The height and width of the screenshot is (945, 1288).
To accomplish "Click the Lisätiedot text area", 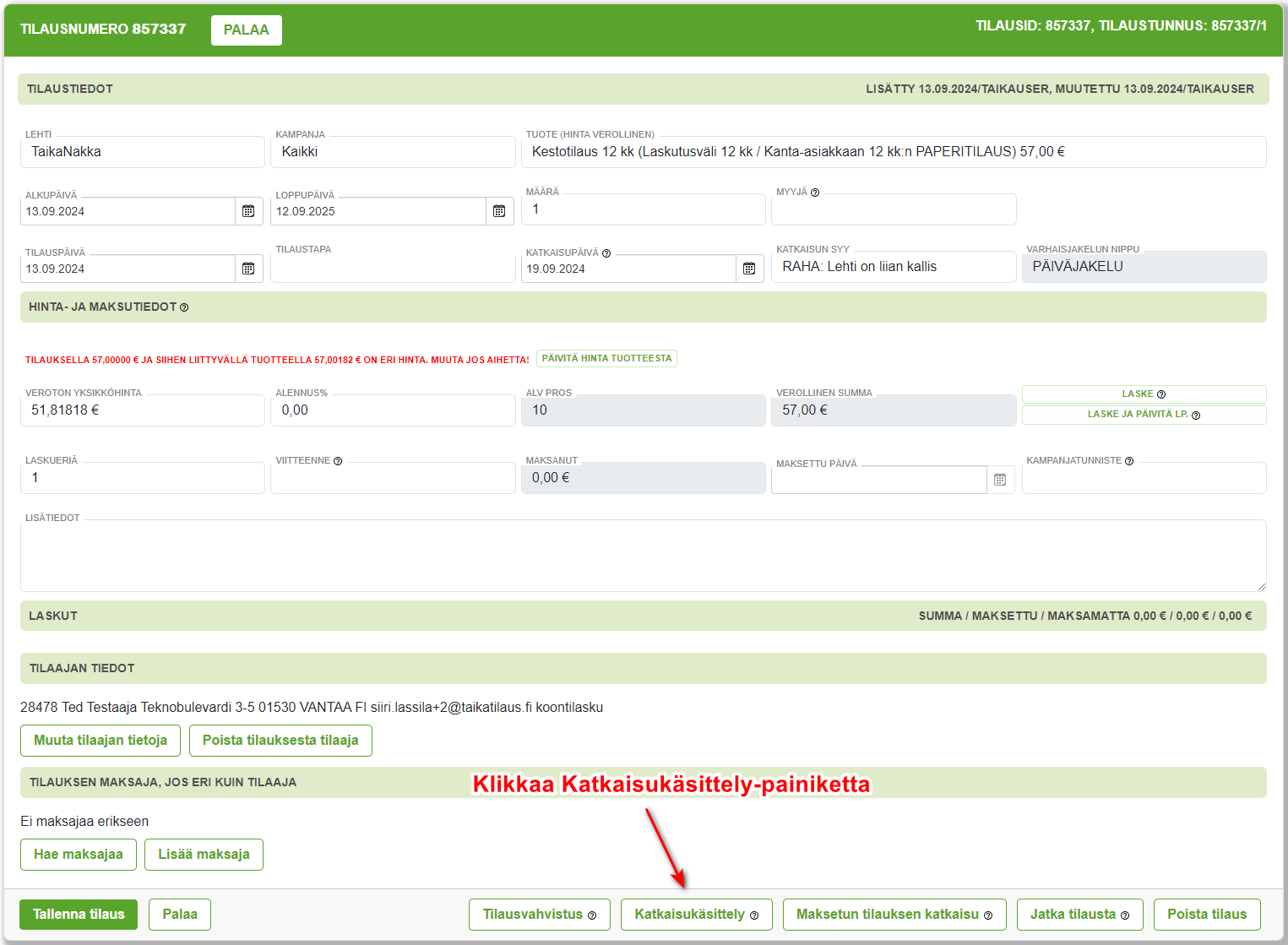I will [644, 556].
